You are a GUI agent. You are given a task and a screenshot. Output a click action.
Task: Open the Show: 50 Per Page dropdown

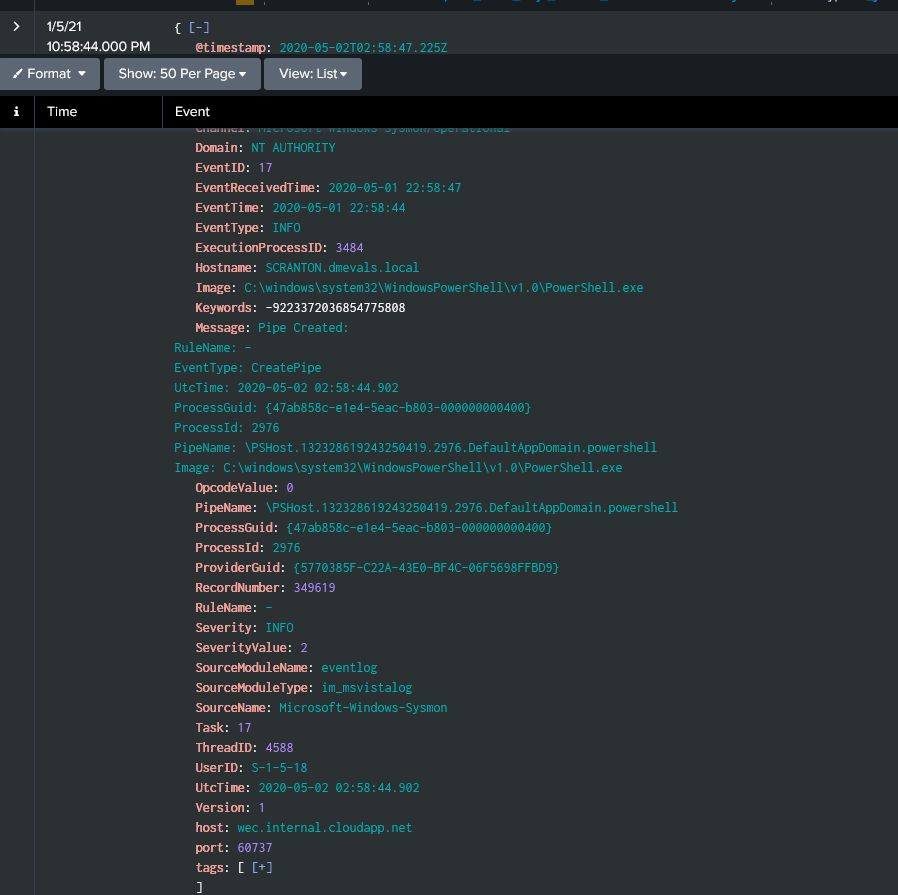point(182,74)
